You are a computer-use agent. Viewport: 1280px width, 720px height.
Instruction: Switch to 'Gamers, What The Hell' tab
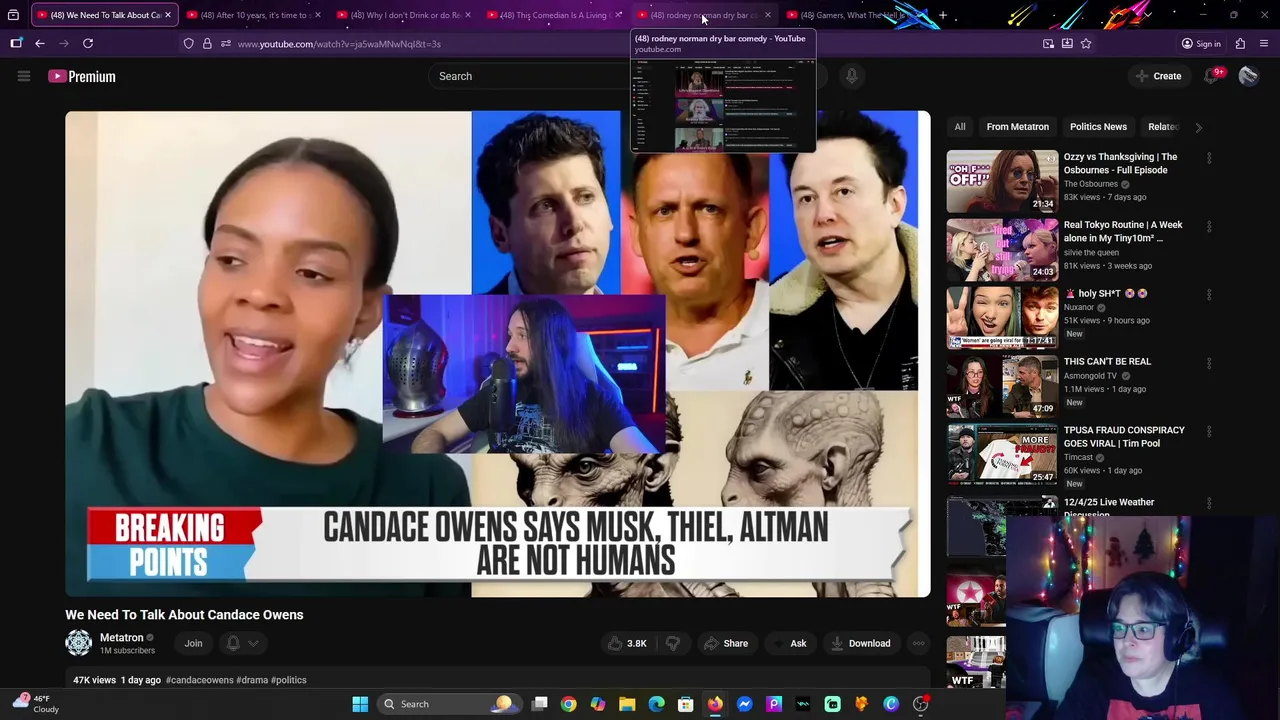click(x=850, y=15)
